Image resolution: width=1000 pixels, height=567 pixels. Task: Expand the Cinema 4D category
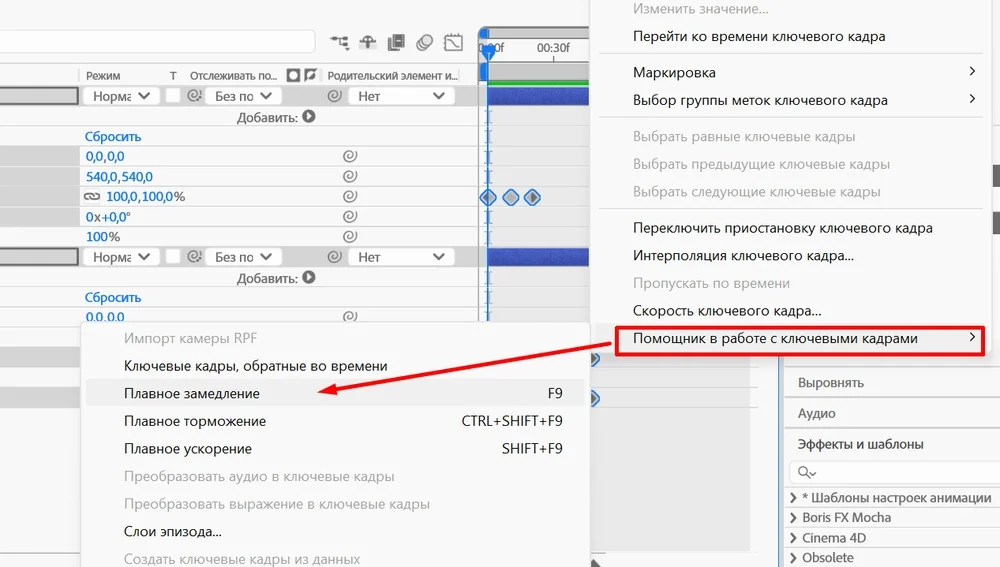[x=793, y=538]
